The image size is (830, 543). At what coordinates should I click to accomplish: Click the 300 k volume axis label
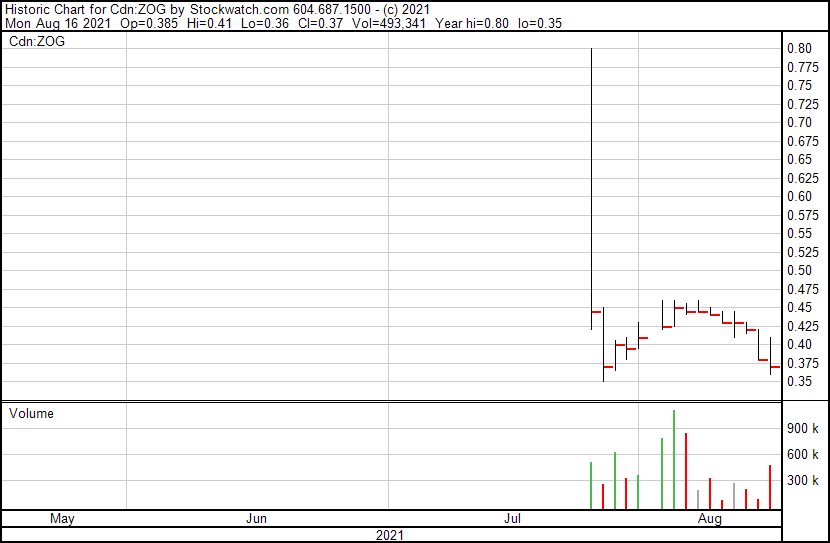(803, 480)
